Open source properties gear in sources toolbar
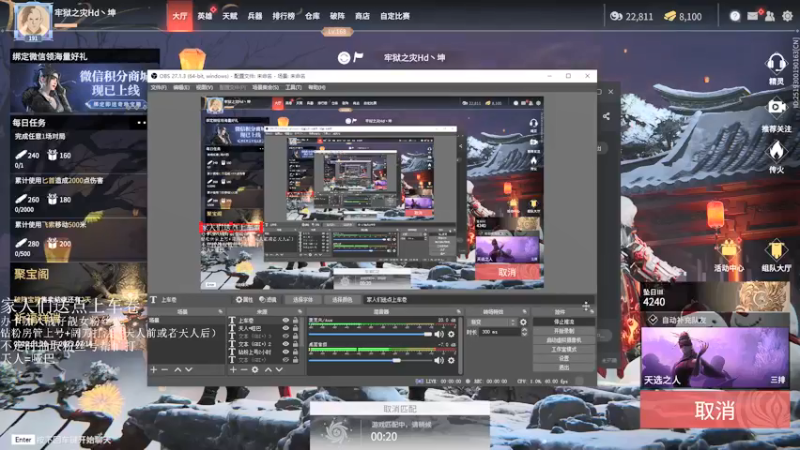800x450 pixels. [255, 369]
